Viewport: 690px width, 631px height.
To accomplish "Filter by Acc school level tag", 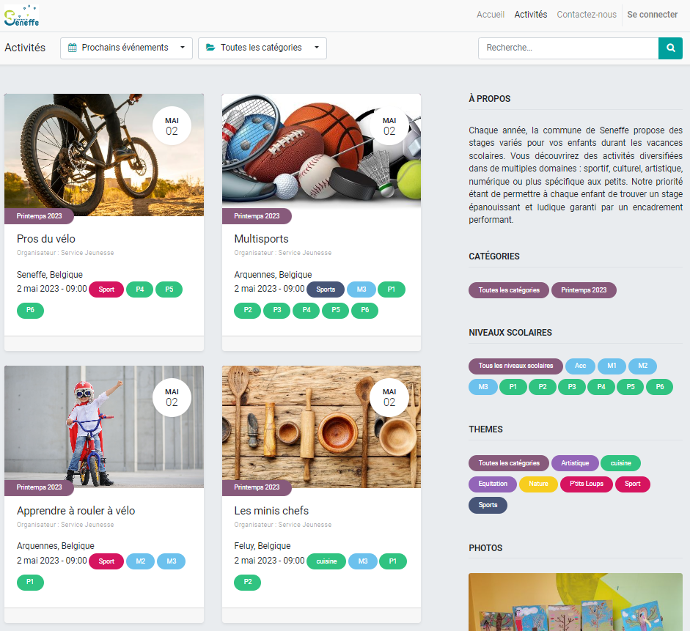I will click(x=580, y=366).
